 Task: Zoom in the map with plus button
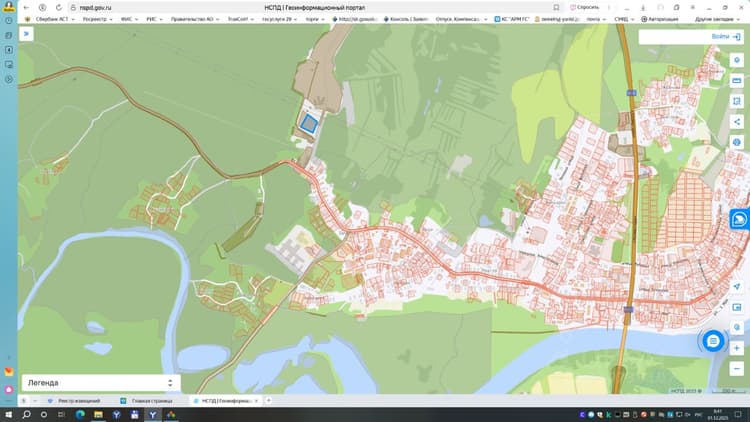point(737,348)
